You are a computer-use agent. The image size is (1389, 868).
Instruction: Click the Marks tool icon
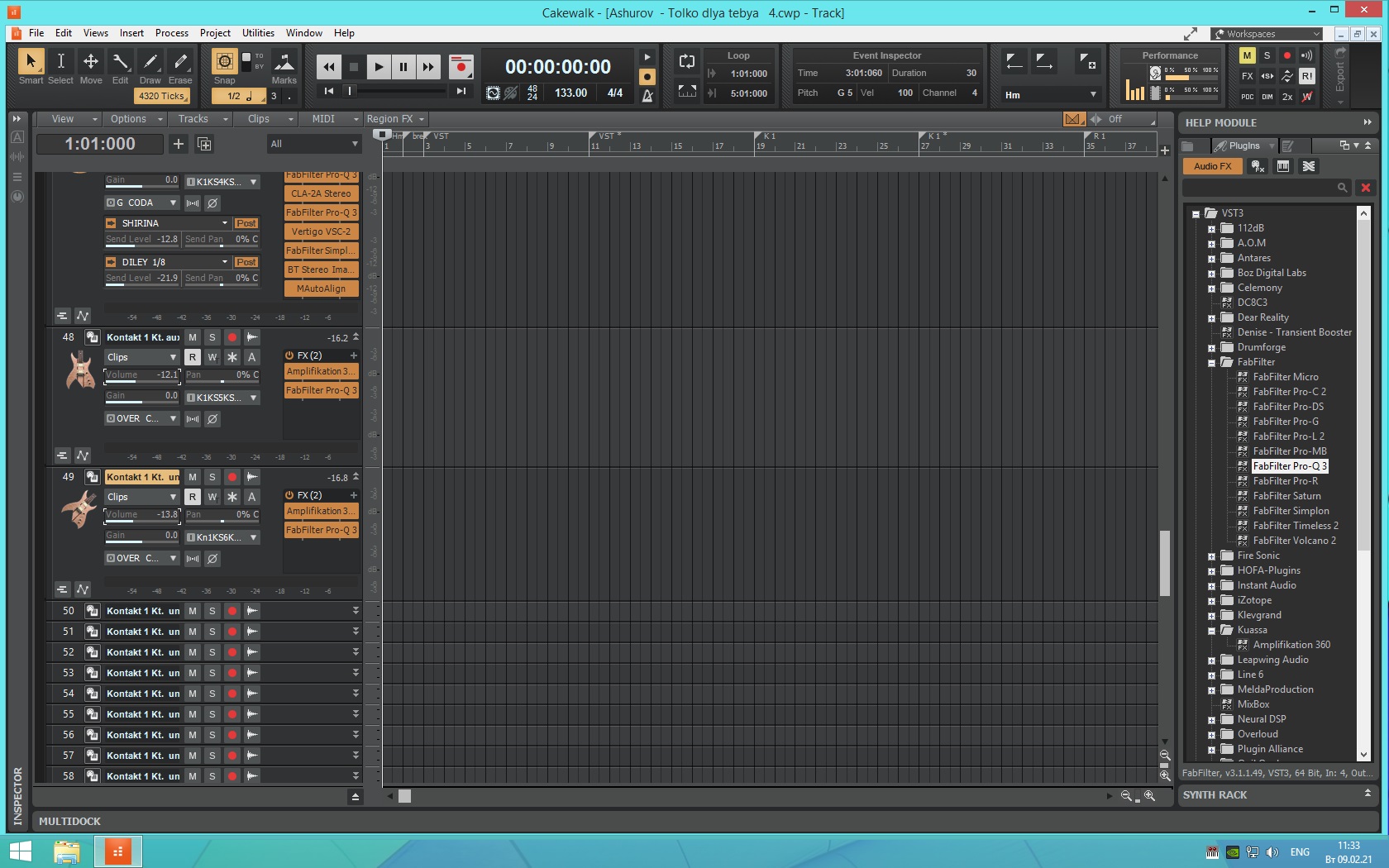(284, 63)
